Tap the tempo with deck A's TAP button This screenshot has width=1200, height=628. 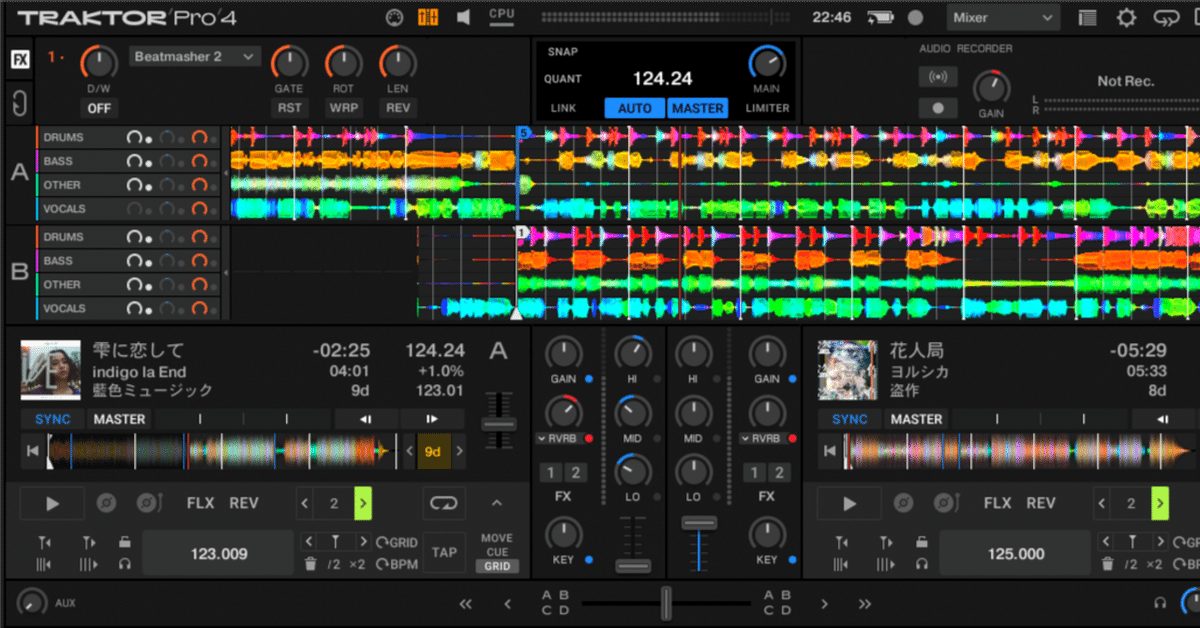444,552
